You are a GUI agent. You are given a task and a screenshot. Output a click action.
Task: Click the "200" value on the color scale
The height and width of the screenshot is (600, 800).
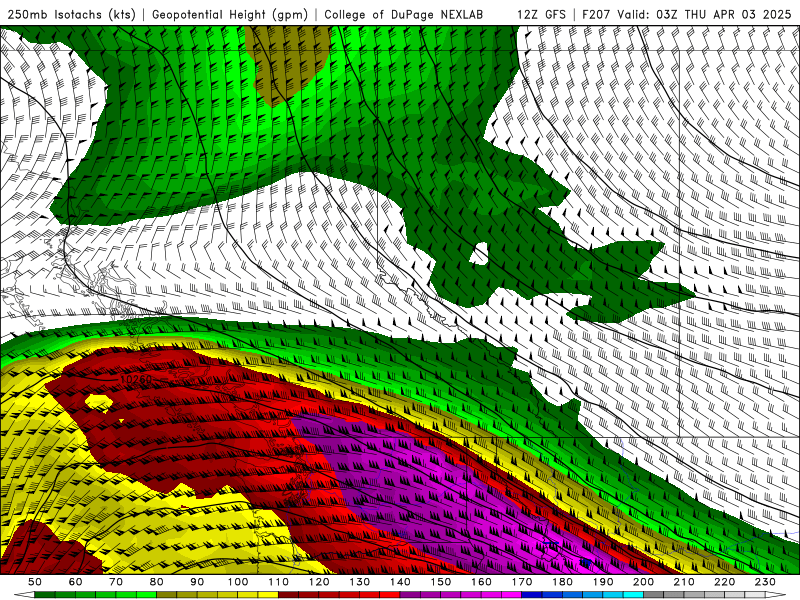[643, 582]
